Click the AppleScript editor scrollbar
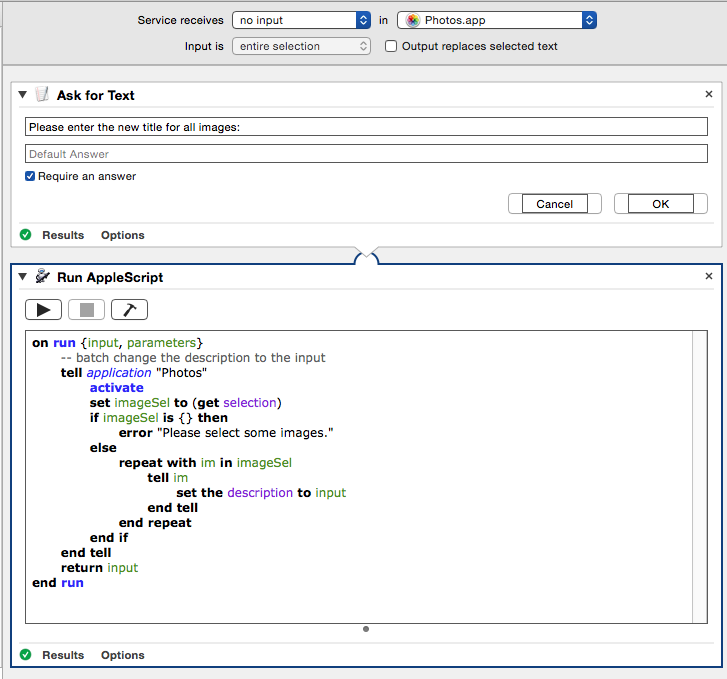The width and height of the screenshot is (727, 679). pyautogui.click(x=700, y=477)
